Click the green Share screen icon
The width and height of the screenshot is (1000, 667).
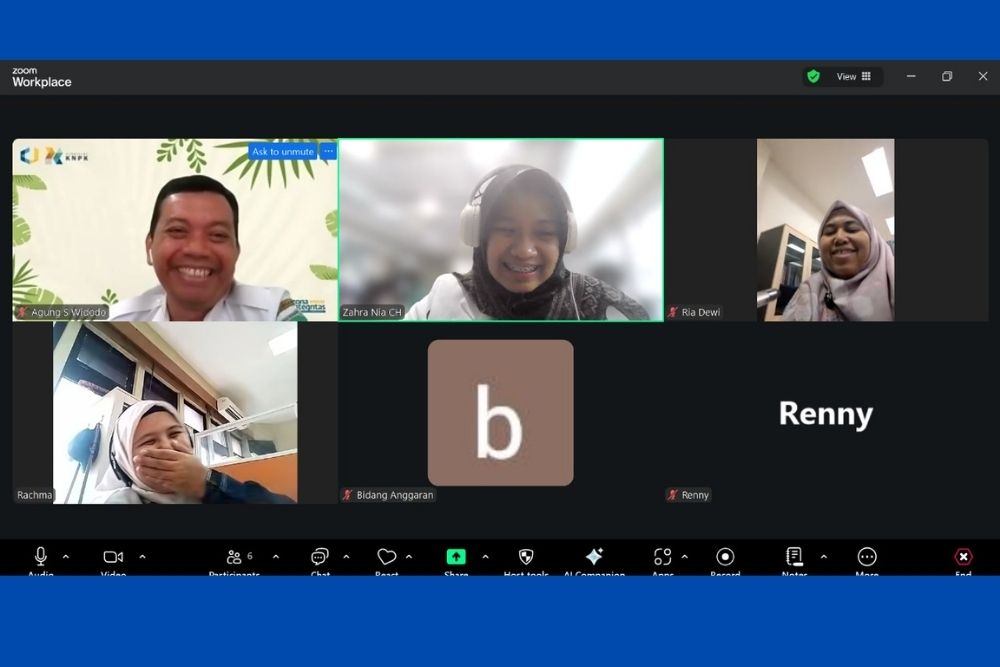click(456, 557)
